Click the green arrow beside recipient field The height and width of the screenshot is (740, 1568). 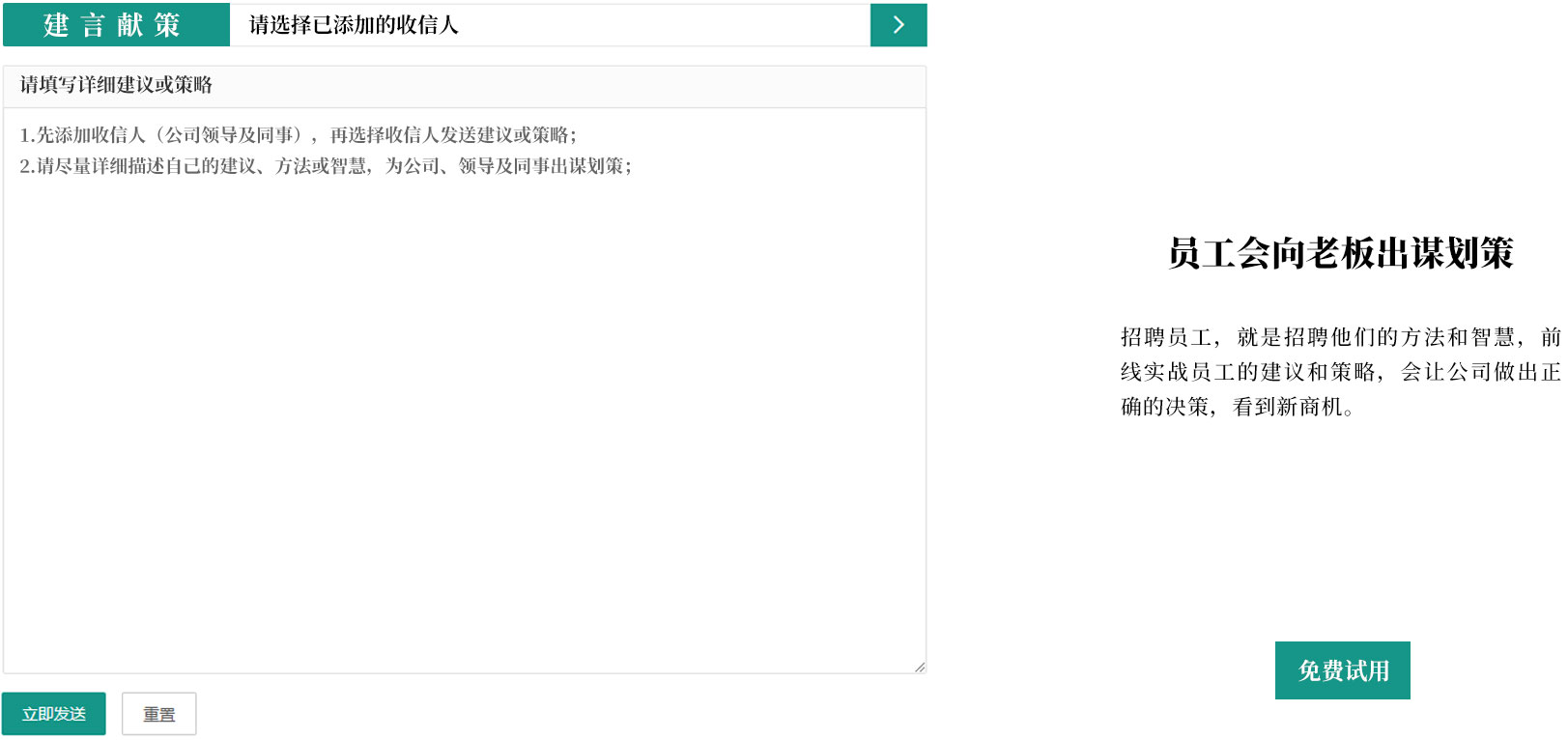(x=898, y=25)
